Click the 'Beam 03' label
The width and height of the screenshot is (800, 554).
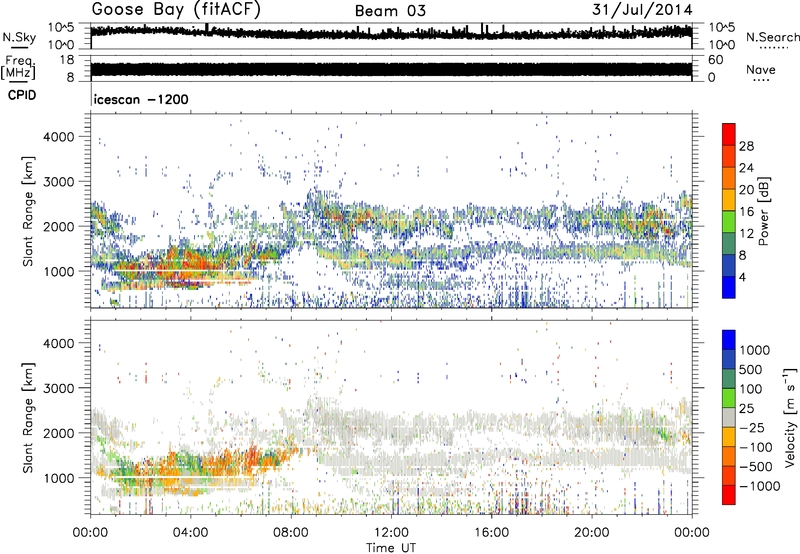tap(390, 11)
